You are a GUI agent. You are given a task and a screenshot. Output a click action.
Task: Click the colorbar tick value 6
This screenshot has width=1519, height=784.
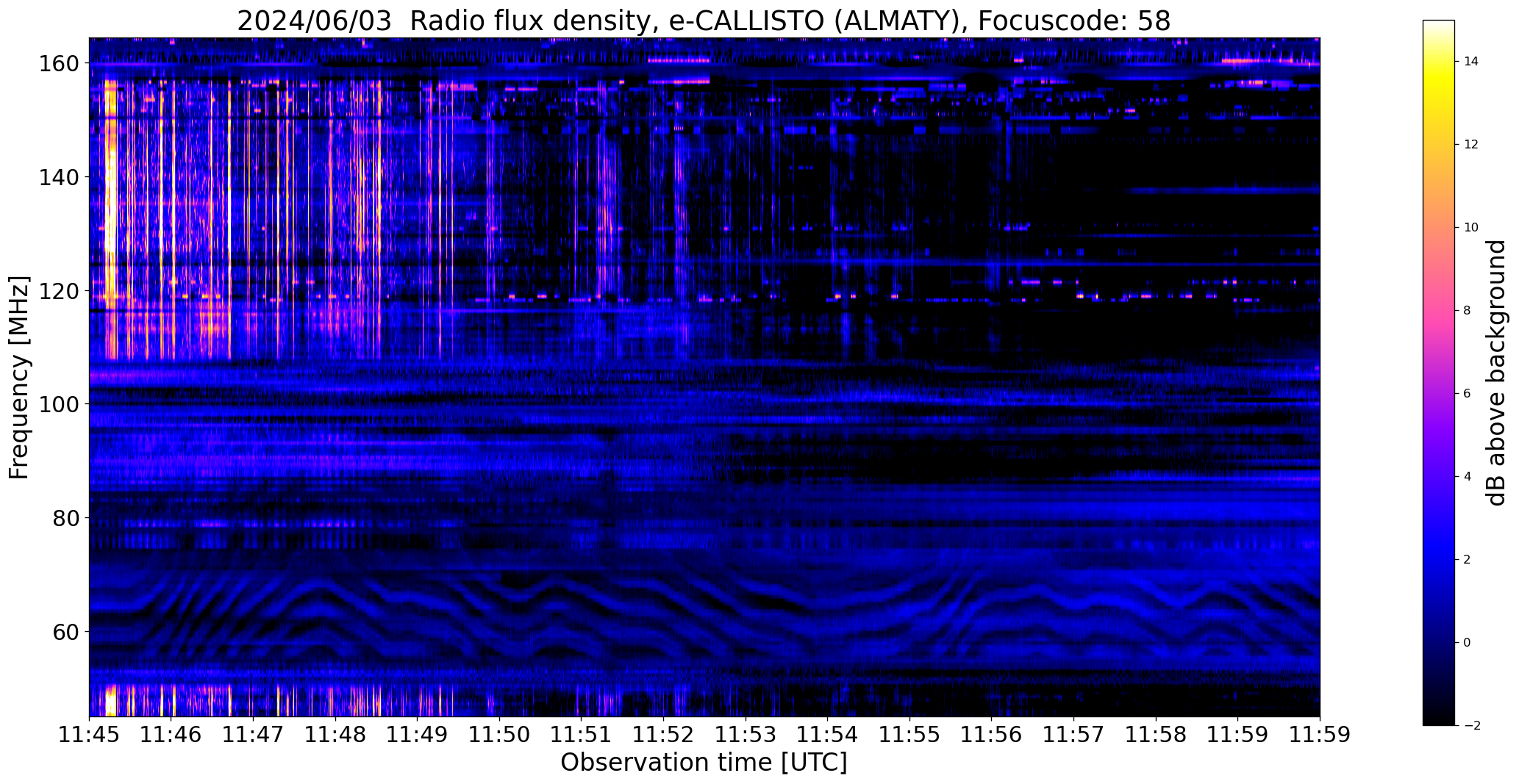(x=1468, y=394)
